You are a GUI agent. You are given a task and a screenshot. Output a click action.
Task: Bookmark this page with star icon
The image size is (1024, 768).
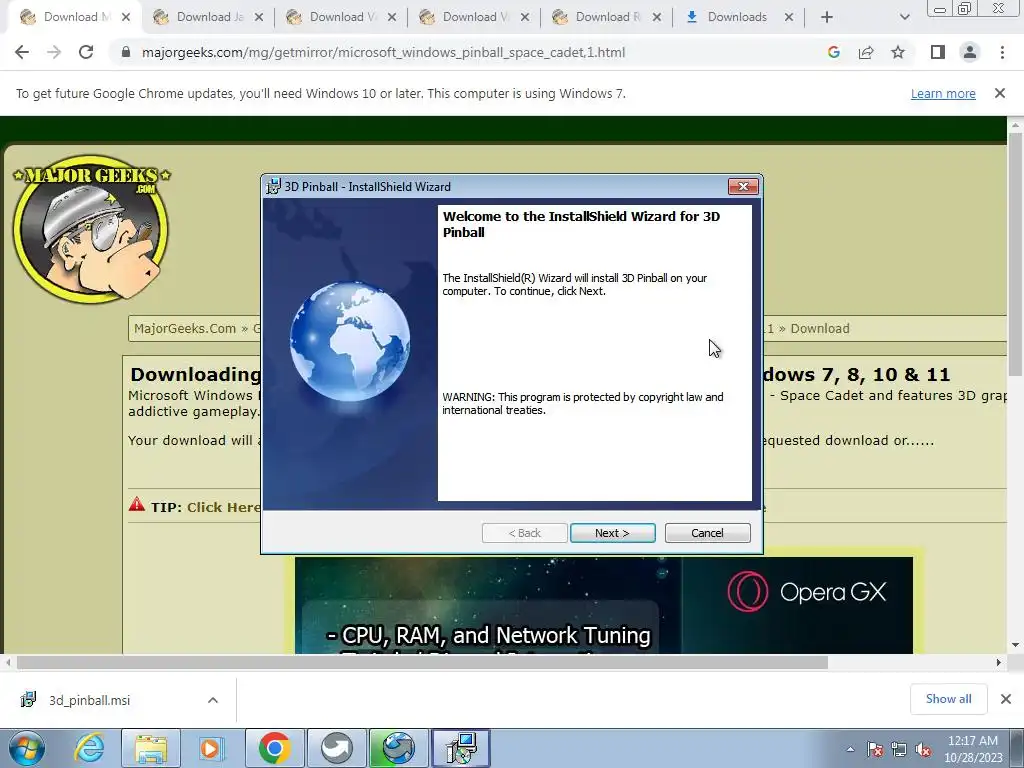click(898, 52)
